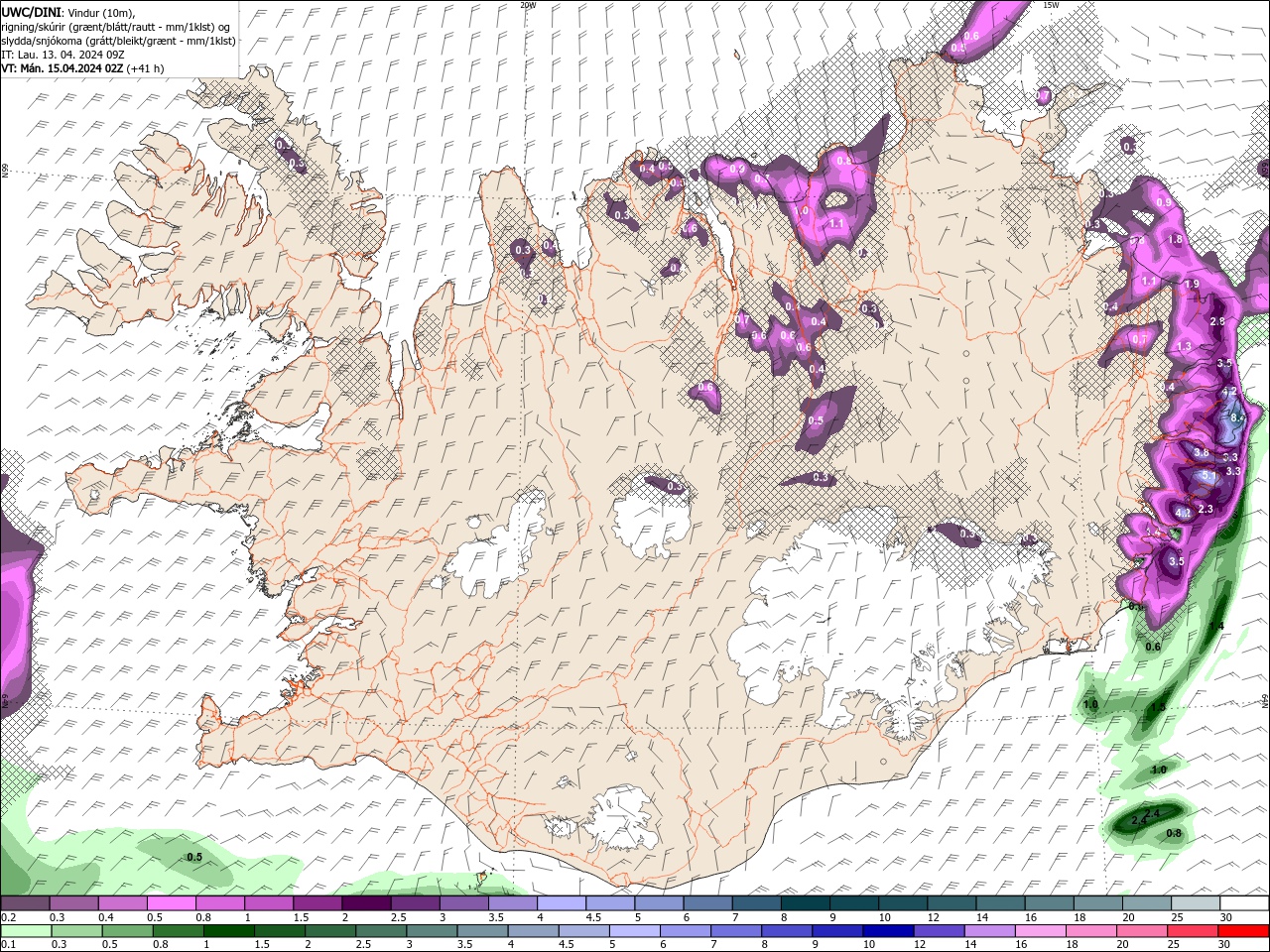Click the darkest green rain swatch starting at 1

[x=228, y=931]
